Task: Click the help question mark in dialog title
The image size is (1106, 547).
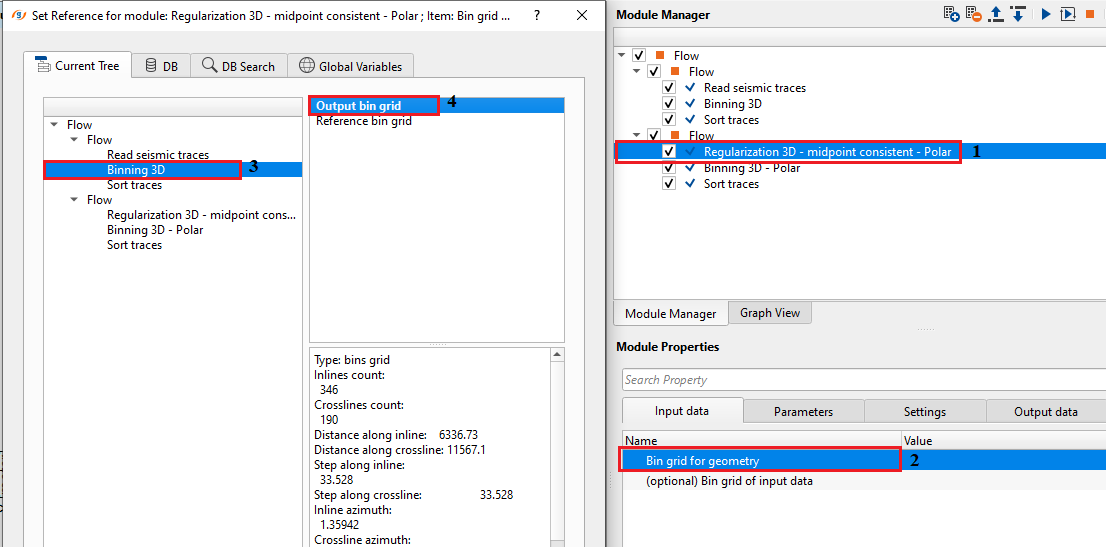Action: (x=537, y=14)
